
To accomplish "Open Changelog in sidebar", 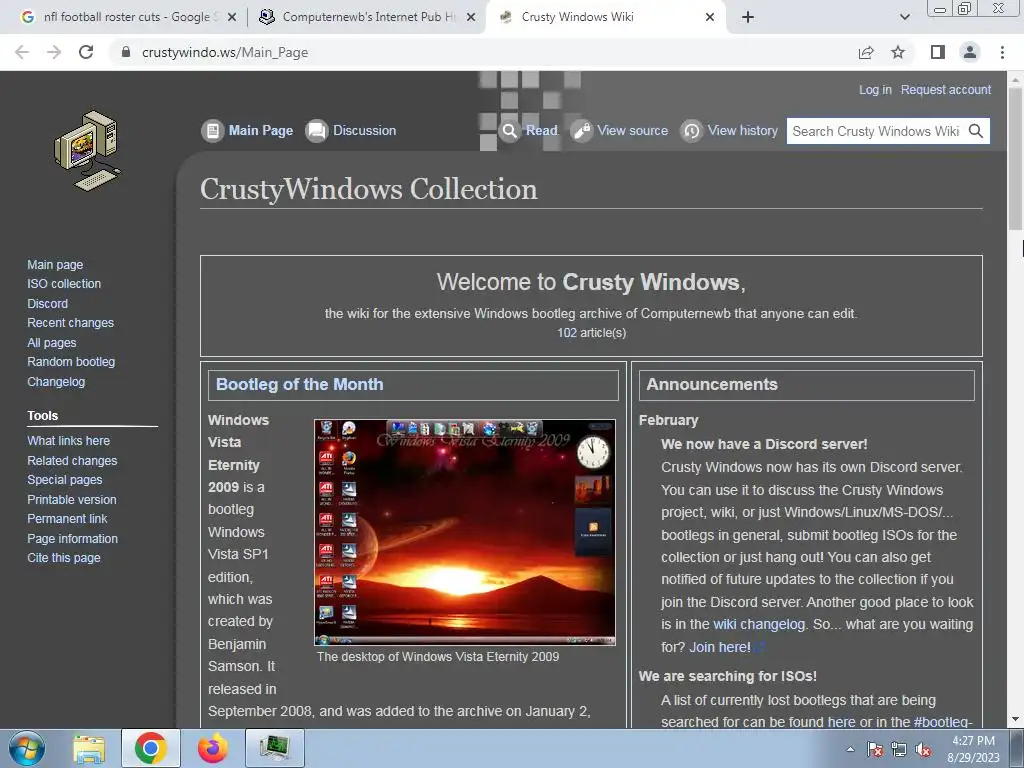I will (x=56, y=381).
